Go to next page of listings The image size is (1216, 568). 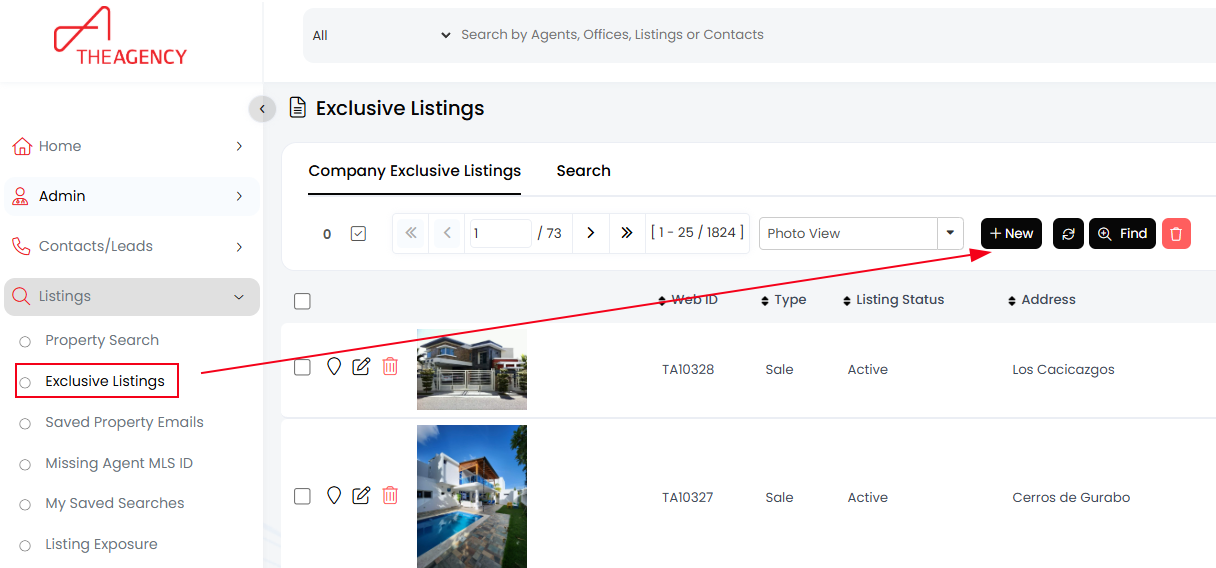(x=591, y=233)
